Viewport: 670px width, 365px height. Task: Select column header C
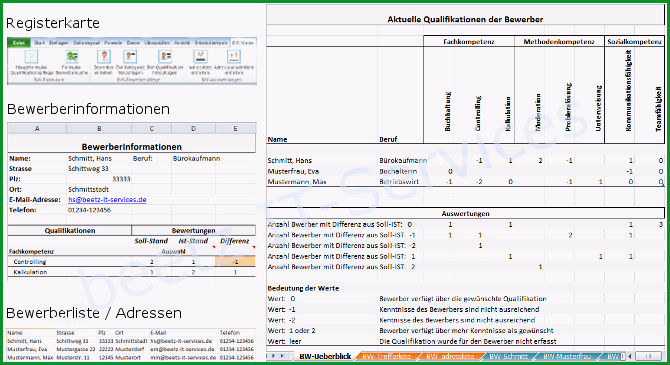coord(152,128)
